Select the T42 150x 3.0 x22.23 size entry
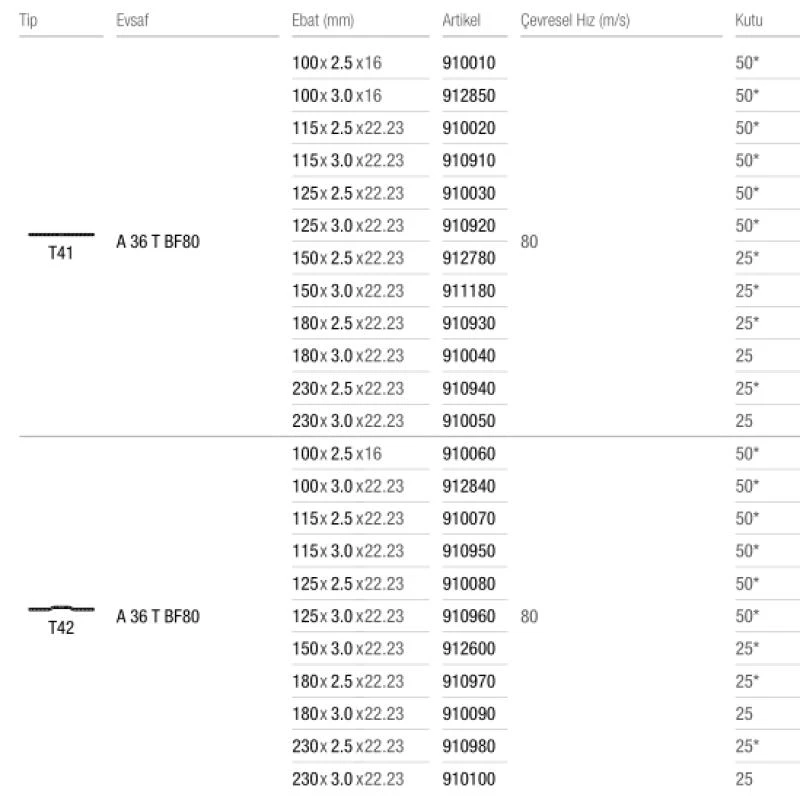 pos(348,648)
